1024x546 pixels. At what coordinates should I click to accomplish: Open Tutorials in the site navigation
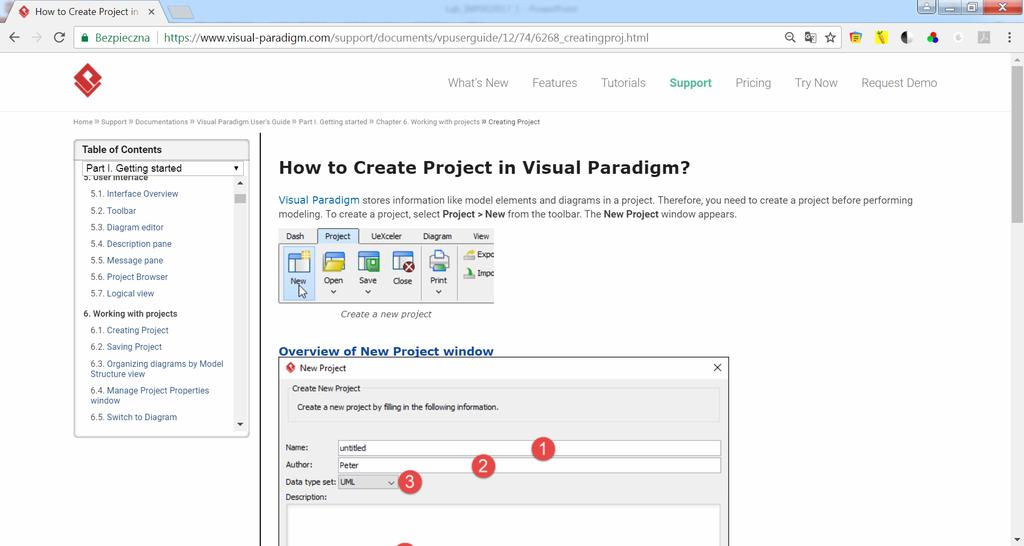(623, 83)
